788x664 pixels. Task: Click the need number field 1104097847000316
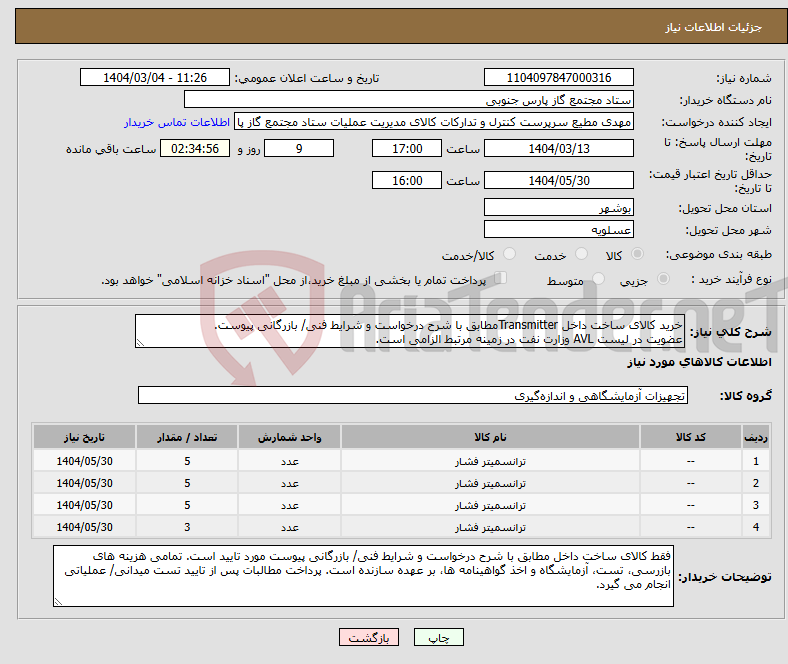click(x=558, y=77)
